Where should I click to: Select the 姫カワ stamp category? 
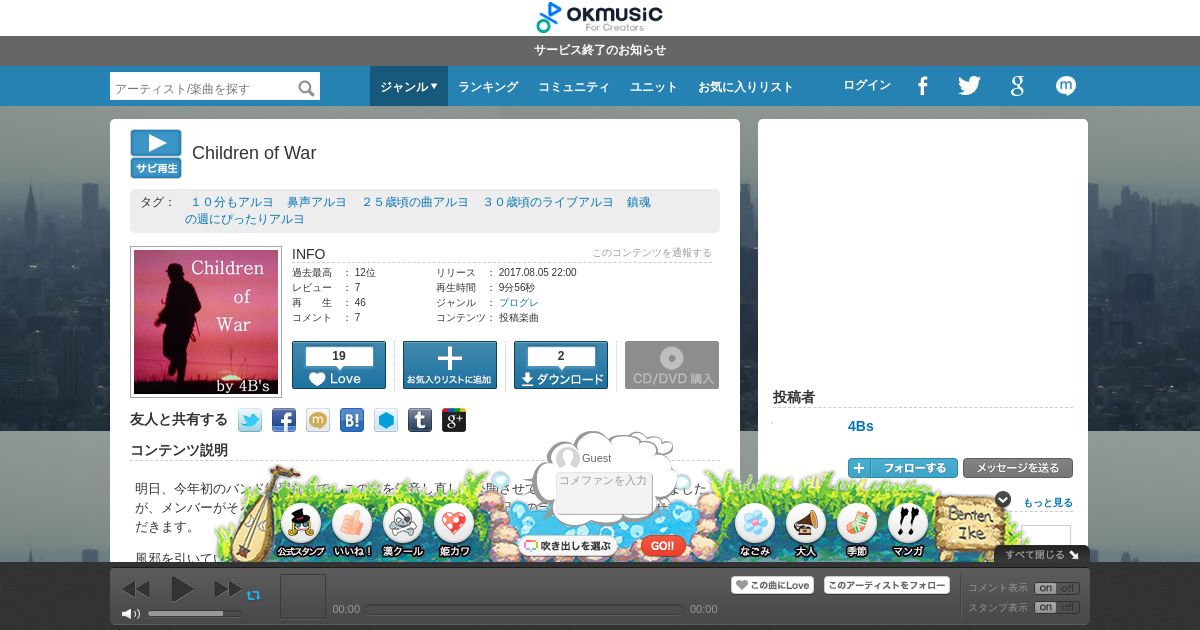click(454, 530)
